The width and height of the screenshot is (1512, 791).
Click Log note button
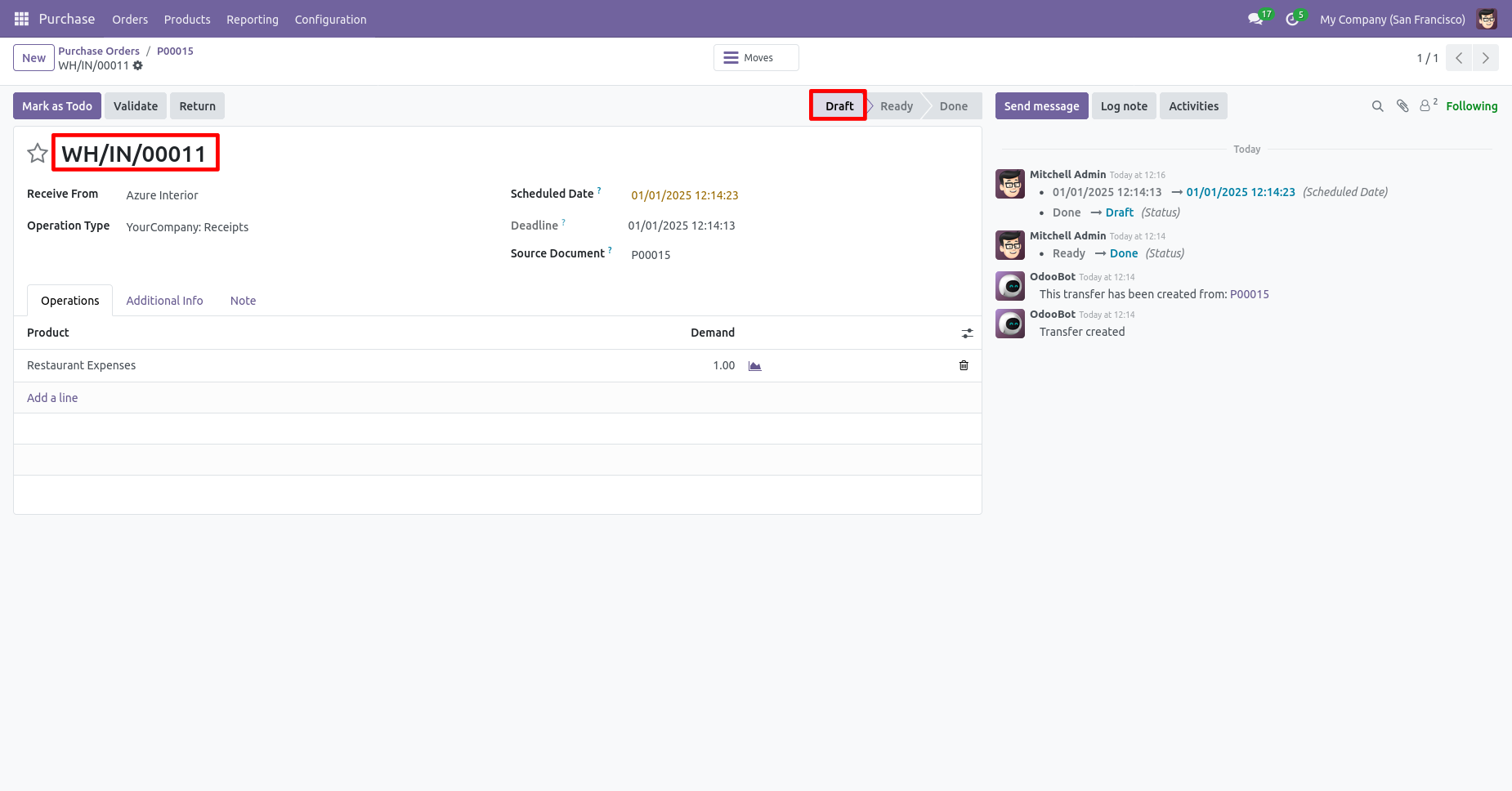[x=1124, y=106]
